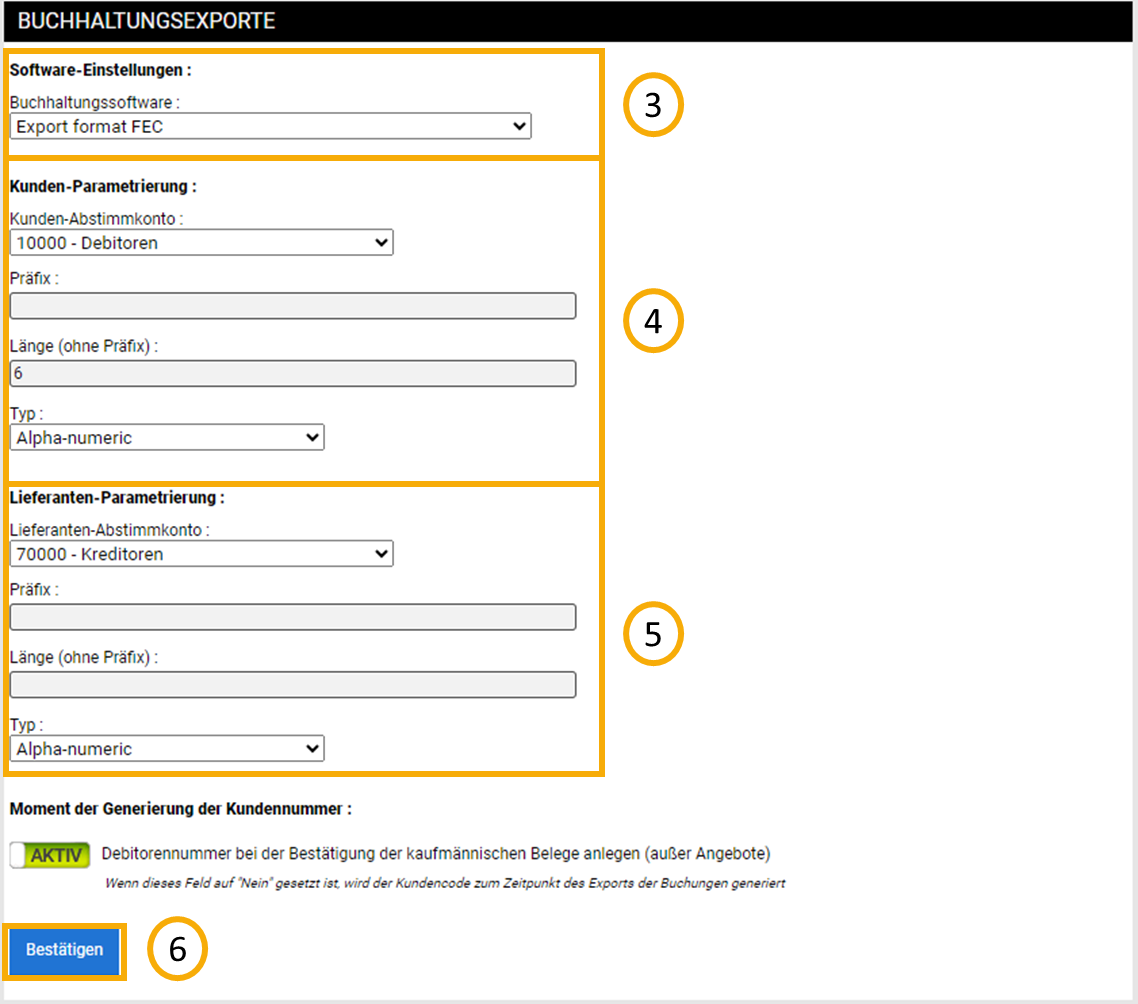Image resolution: width=1138 pixels, height=1004 pixels.
Task: Open the Typ dropdown under Kunden-Parametrierung
Action: point(167,437)
